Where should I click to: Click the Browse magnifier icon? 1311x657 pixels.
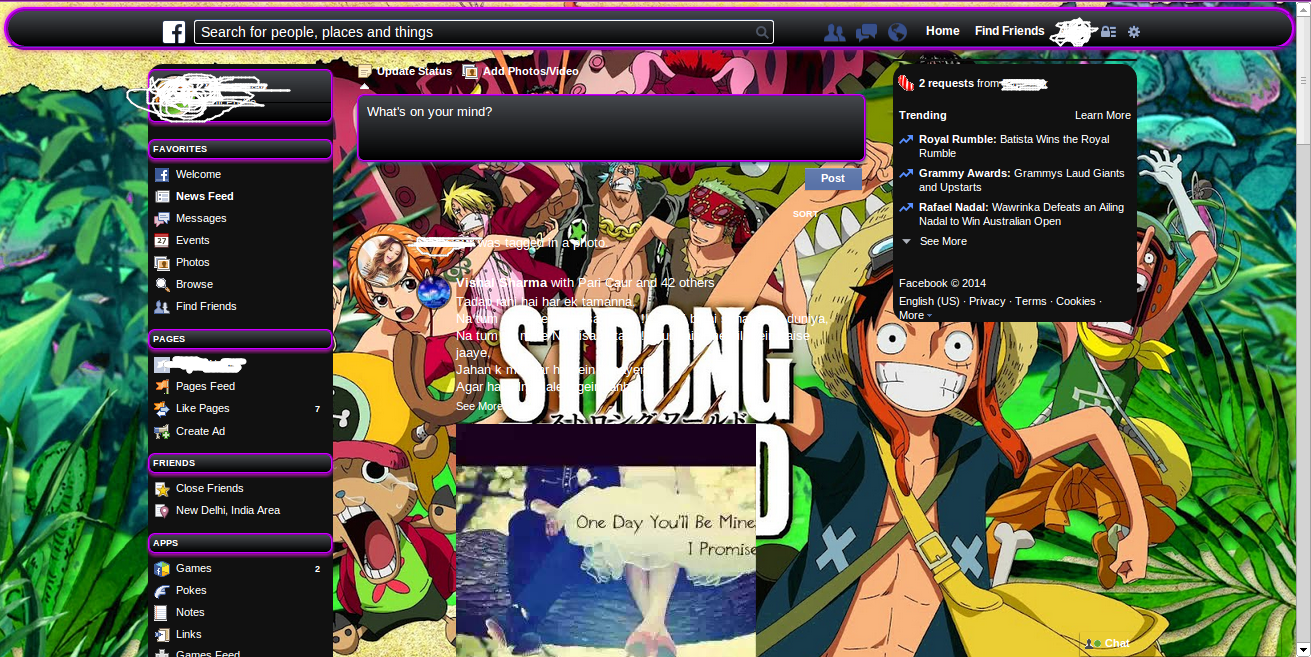click(x=162, y=284)
